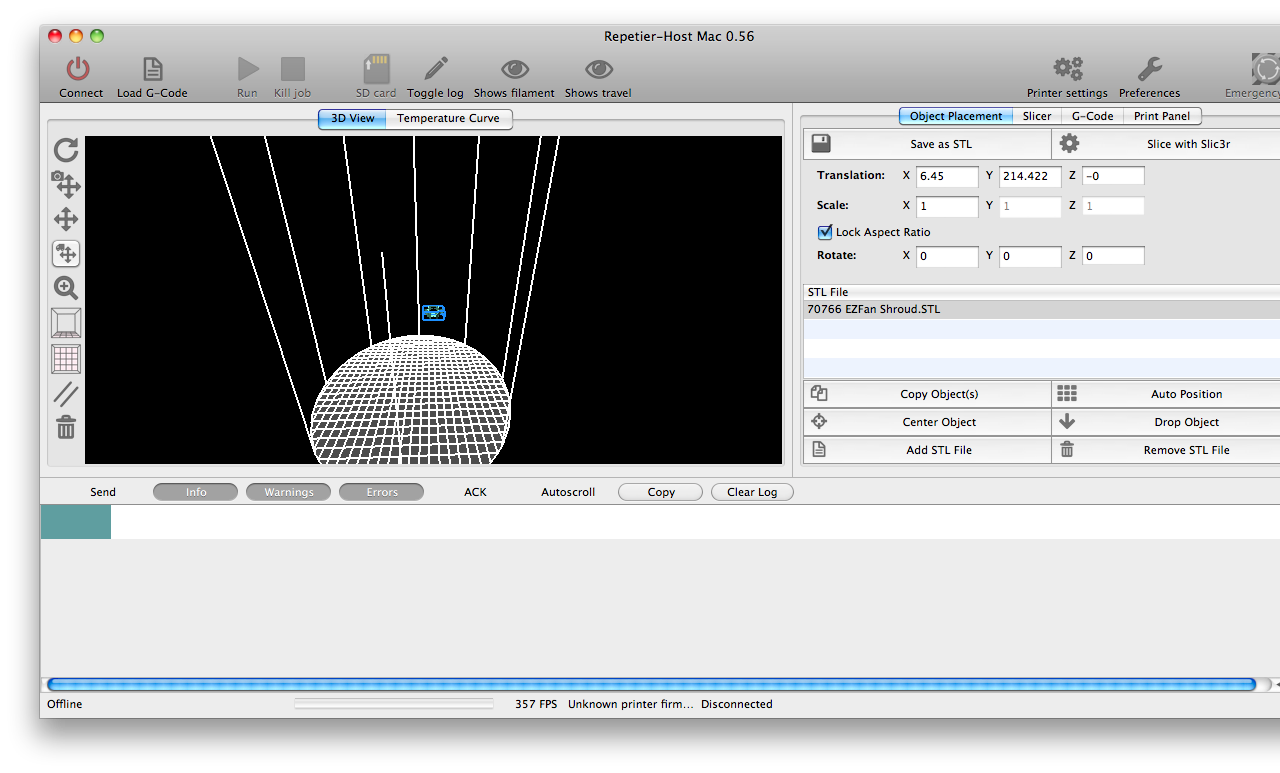The image size is (1280, 773).
Task: Open Load G-Code from toolbar
Action: [x=152, y=69]
